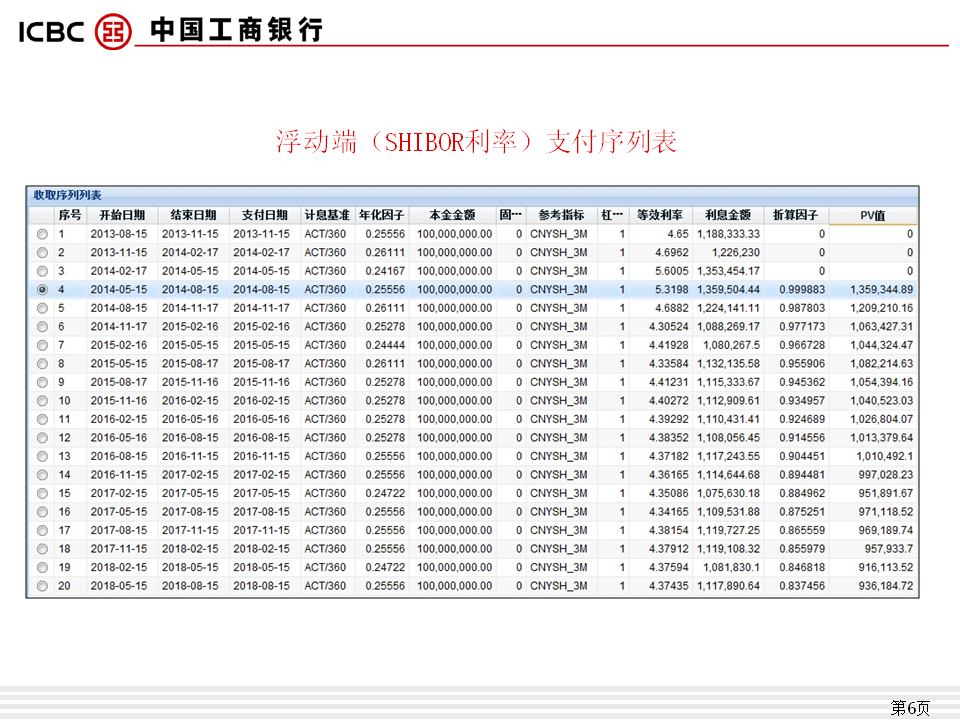The width and height of the screenshot is (960, 720).
Task: Sort by the 本金金额 column header
Action: [452, 215]
